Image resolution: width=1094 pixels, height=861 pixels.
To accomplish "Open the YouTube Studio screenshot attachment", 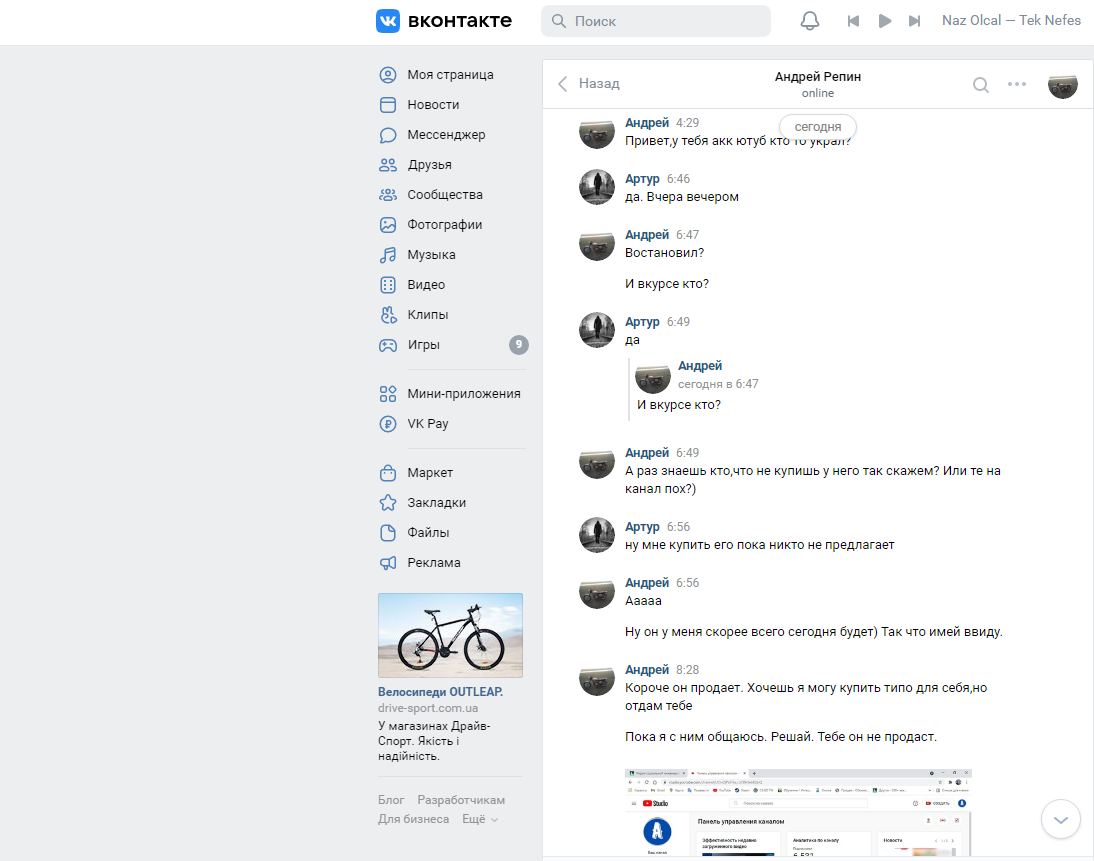I will click(798, 812).
